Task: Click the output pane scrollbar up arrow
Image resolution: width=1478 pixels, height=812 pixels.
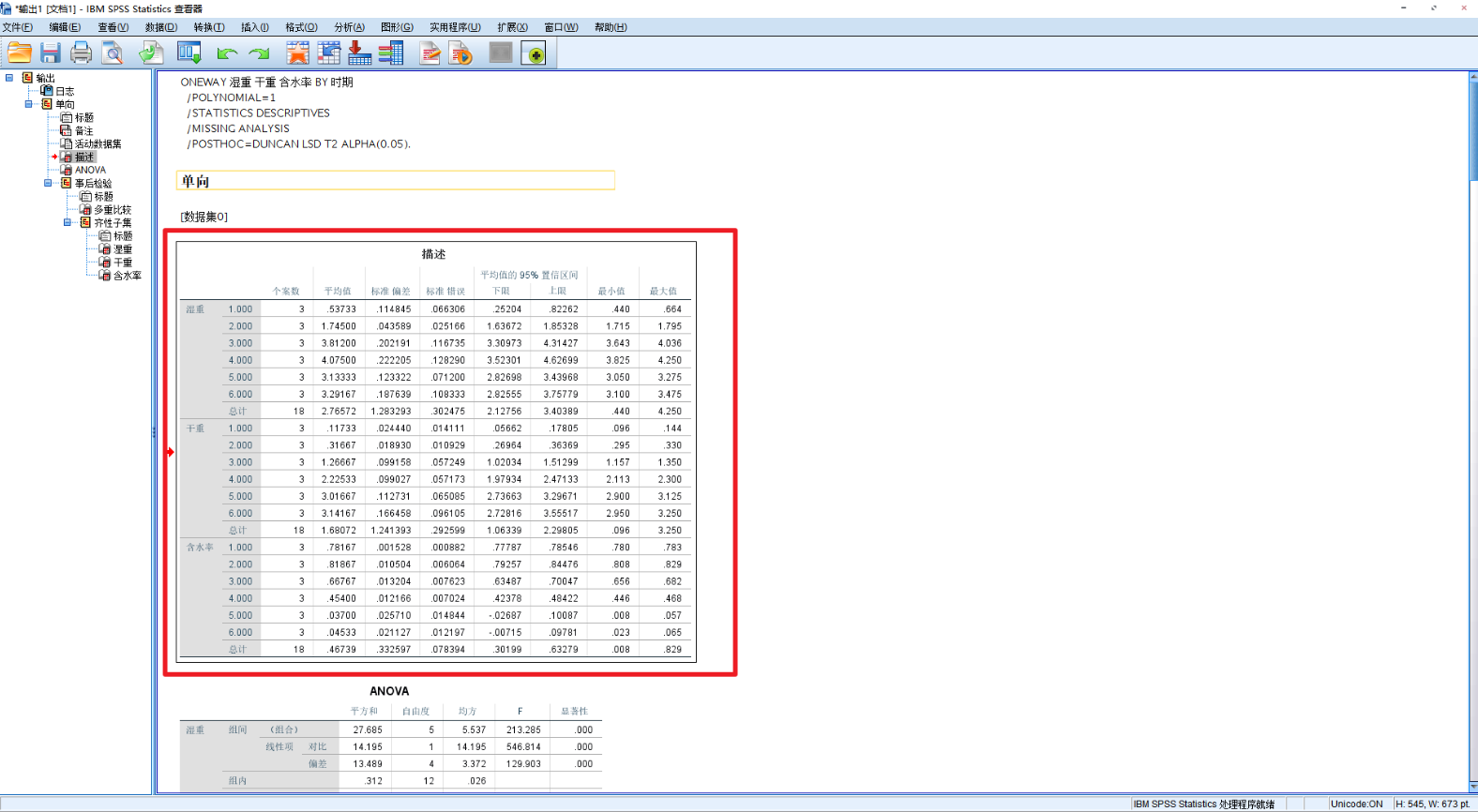Action: click(x=1473, y=76)
